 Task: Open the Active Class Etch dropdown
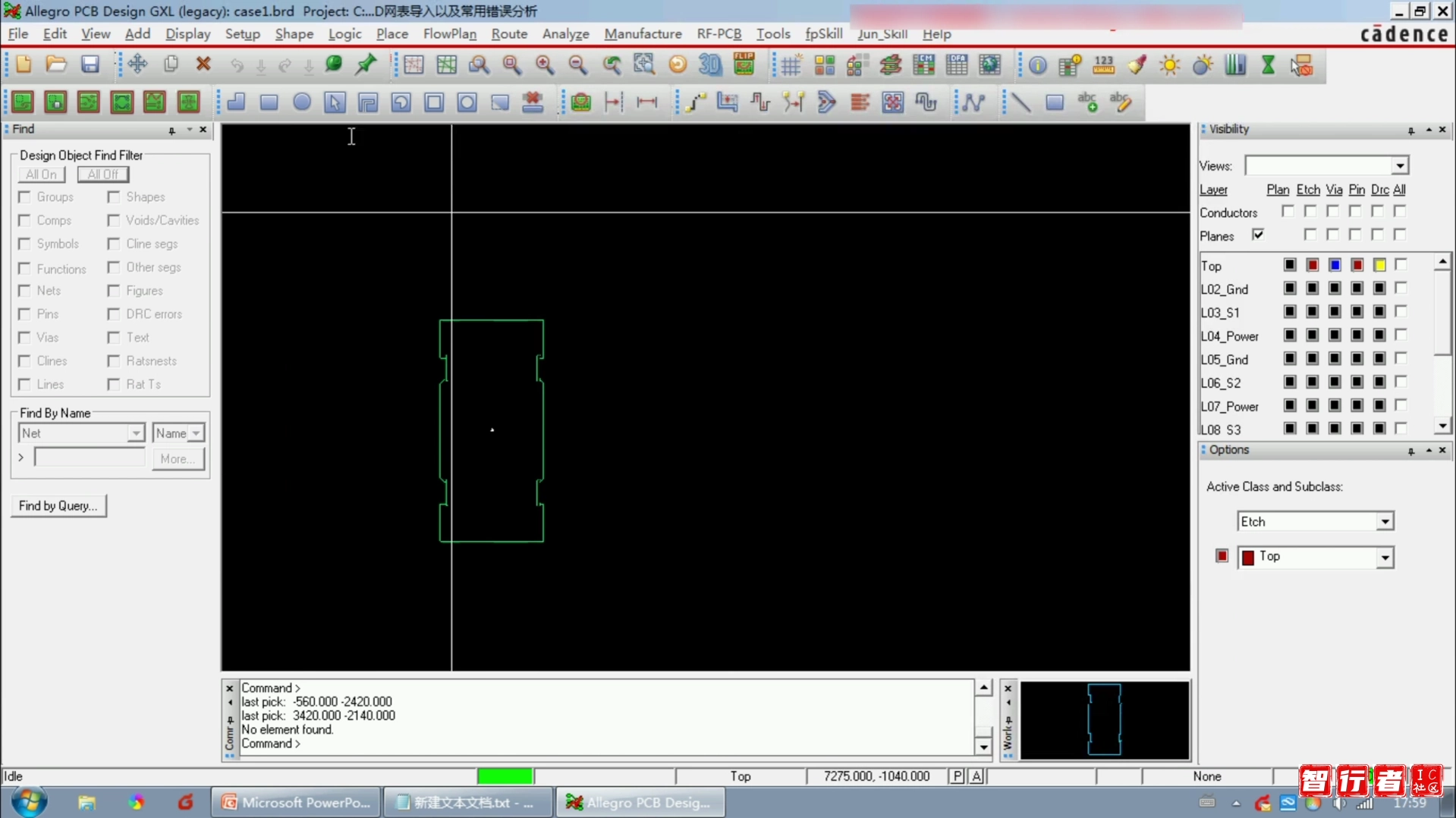point(1385,522)
